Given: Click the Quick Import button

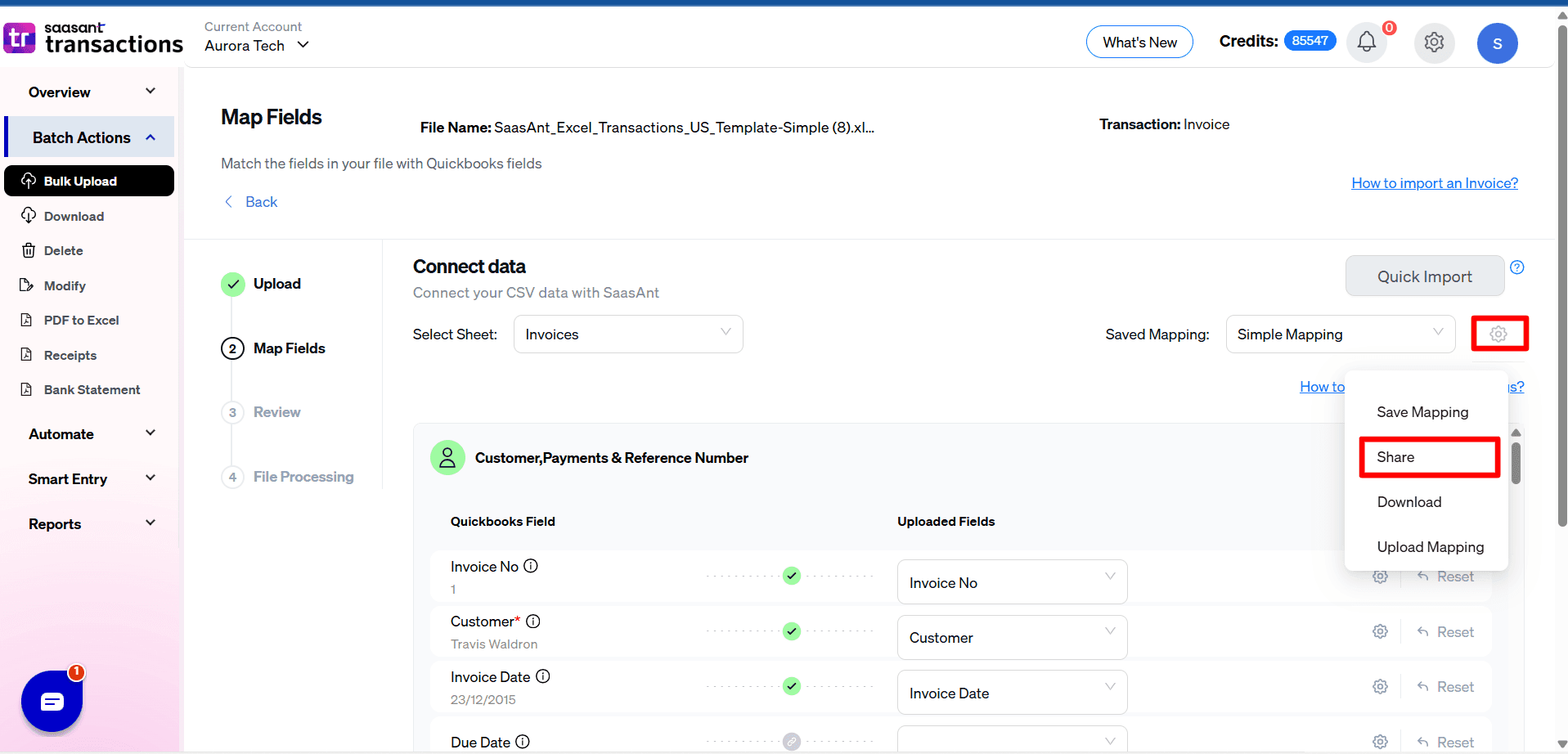Looking at the screenshot, I should click(1424, 276).
